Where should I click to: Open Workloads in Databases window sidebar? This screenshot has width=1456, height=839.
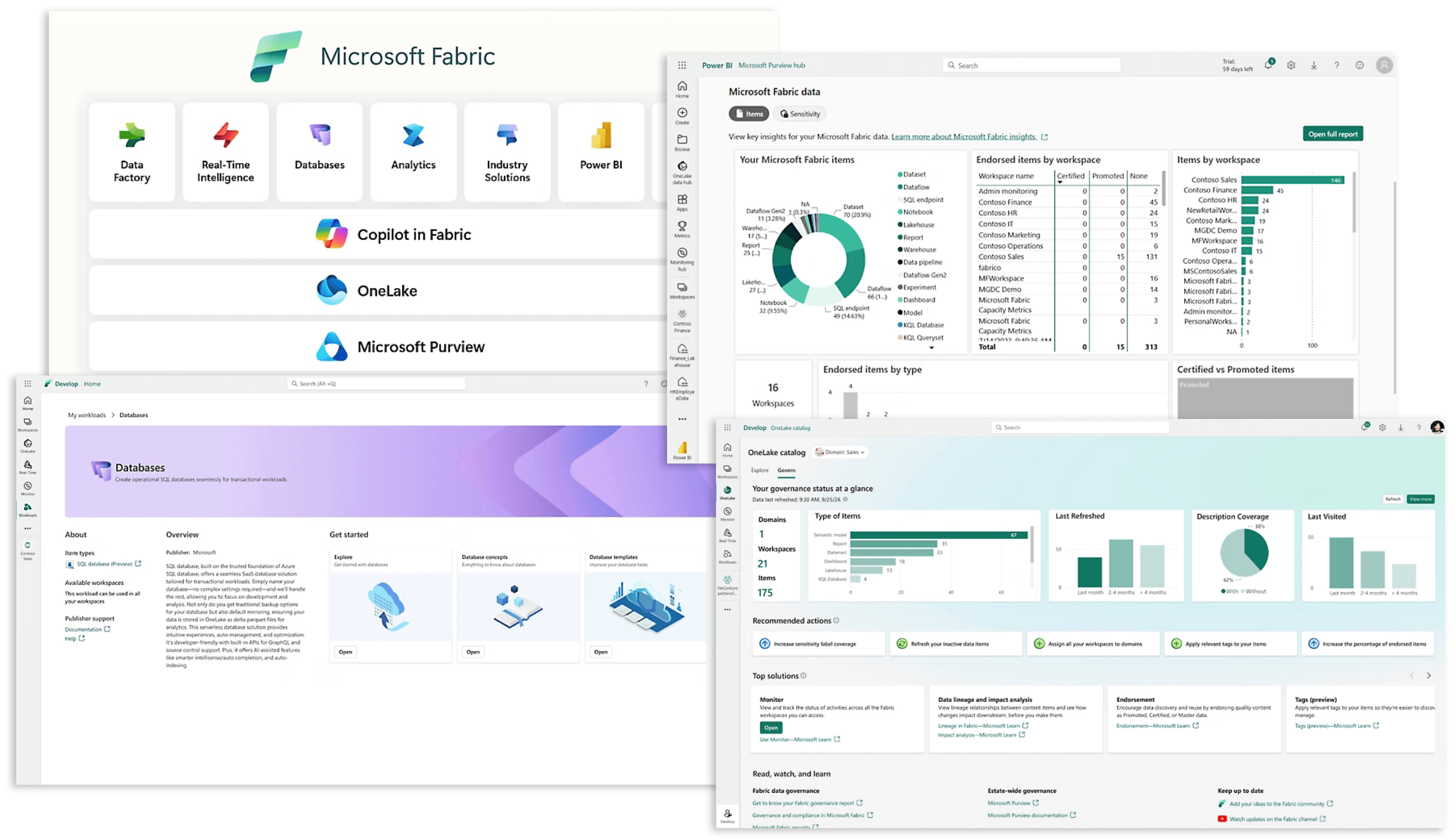coord(28,509)
